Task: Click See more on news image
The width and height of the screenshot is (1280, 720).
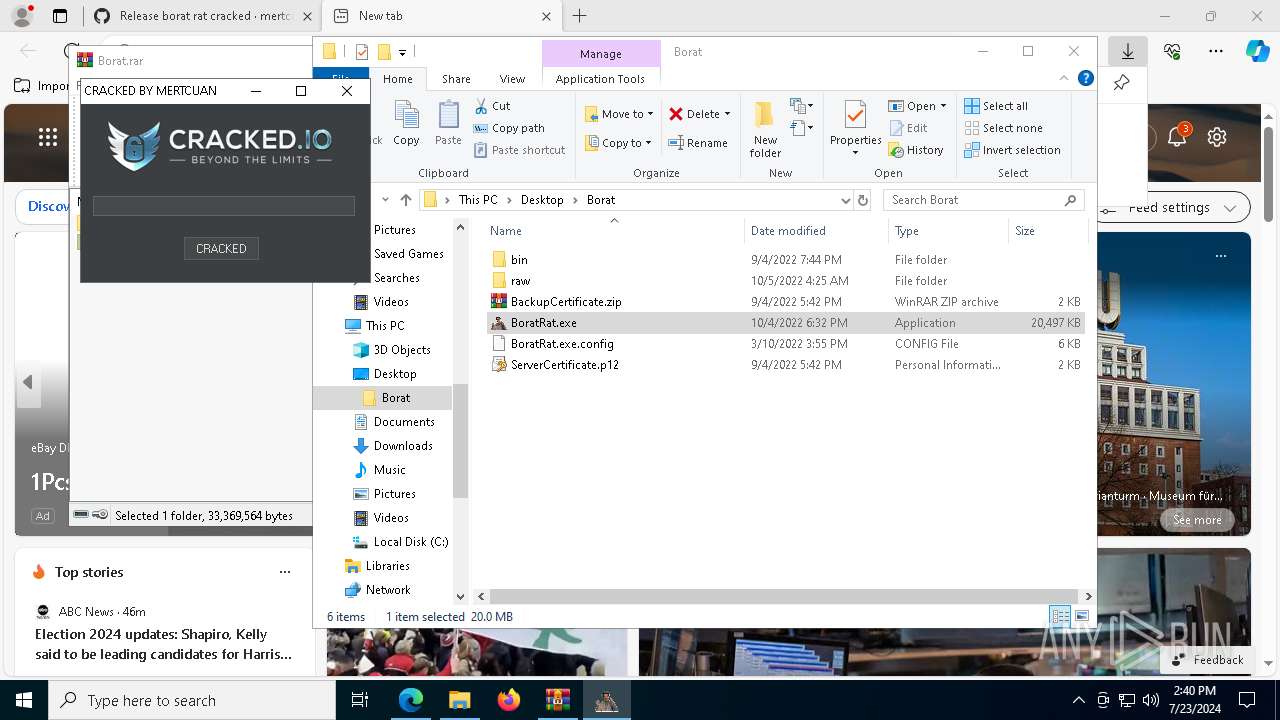Action: pos(1197,520)
